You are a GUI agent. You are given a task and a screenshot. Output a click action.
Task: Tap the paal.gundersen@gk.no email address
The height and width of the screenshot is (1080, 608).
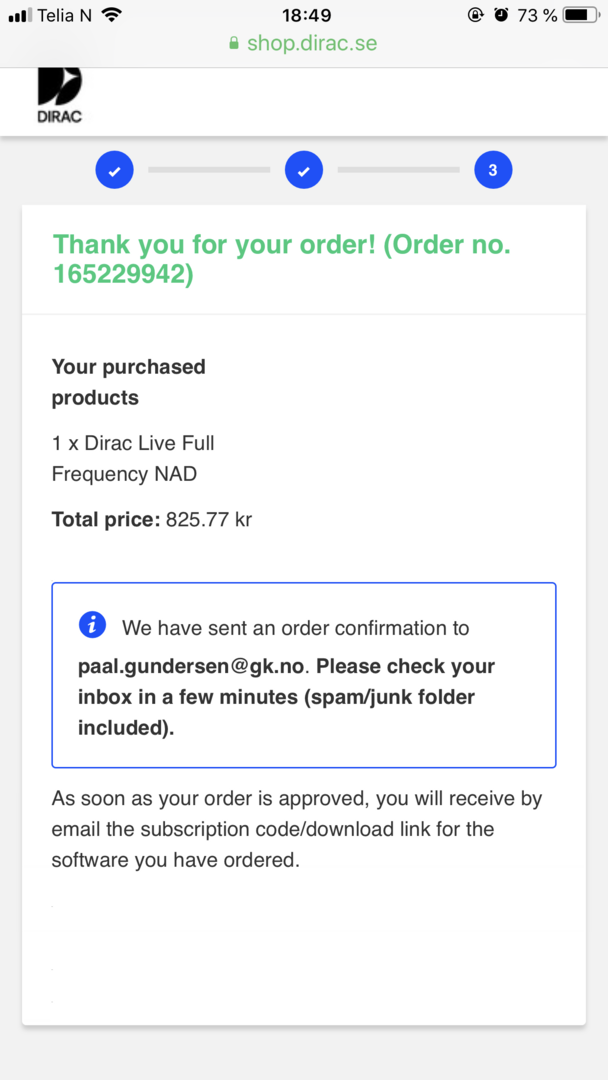192,666
